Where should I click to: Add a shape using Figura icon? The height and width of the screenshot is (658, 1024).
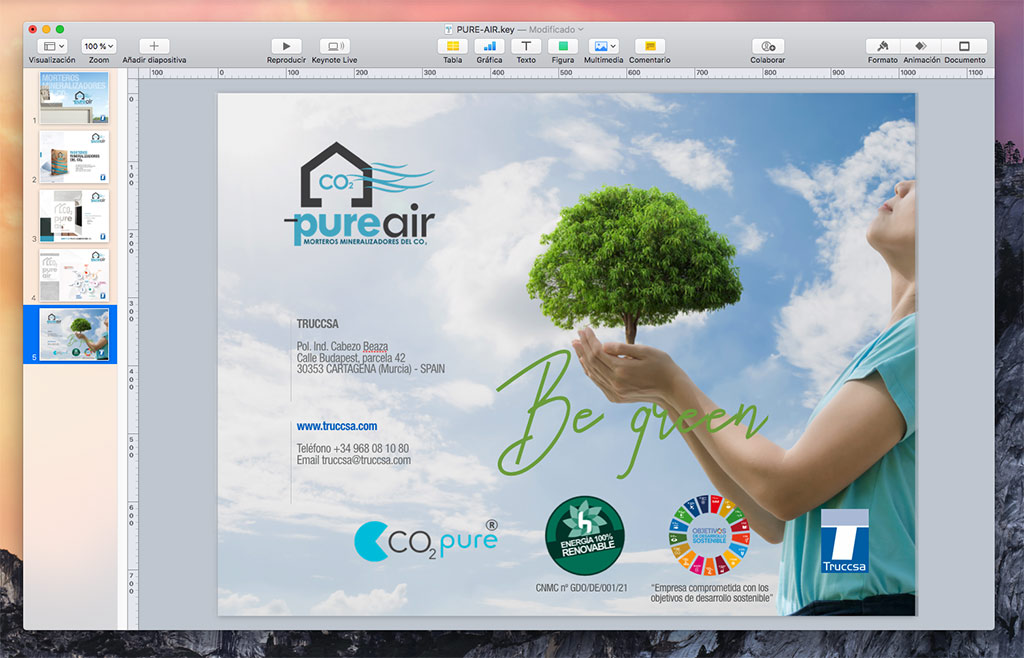click(563, 46)
